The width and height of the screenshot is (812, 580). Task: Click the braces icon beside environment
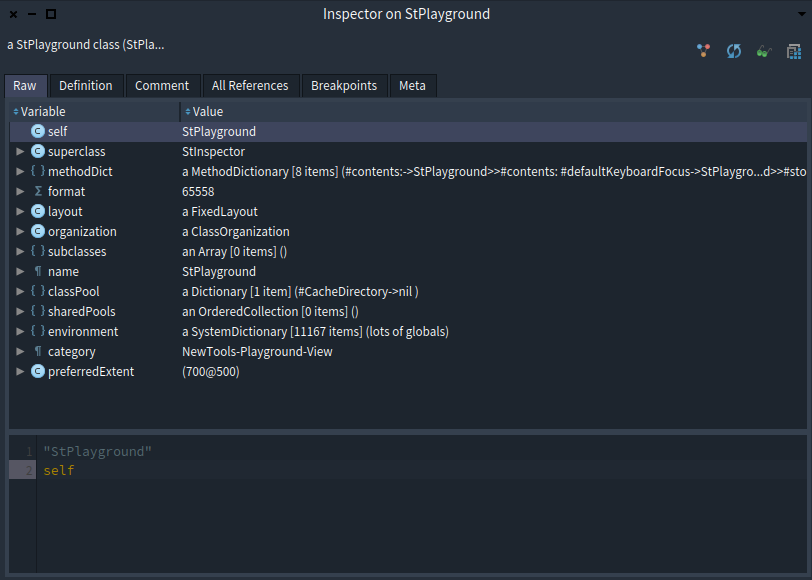tap(38, 331)
